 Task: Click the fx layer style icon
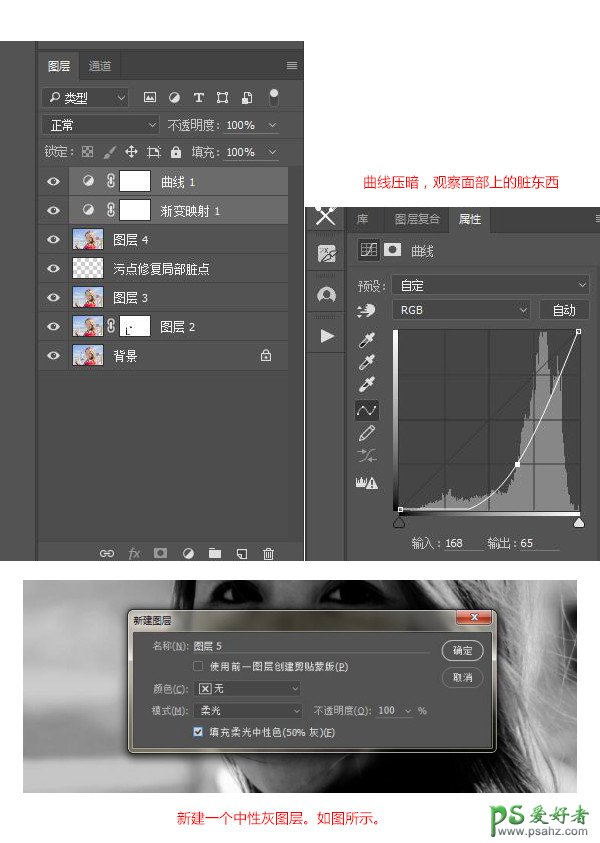click(134, 553)
